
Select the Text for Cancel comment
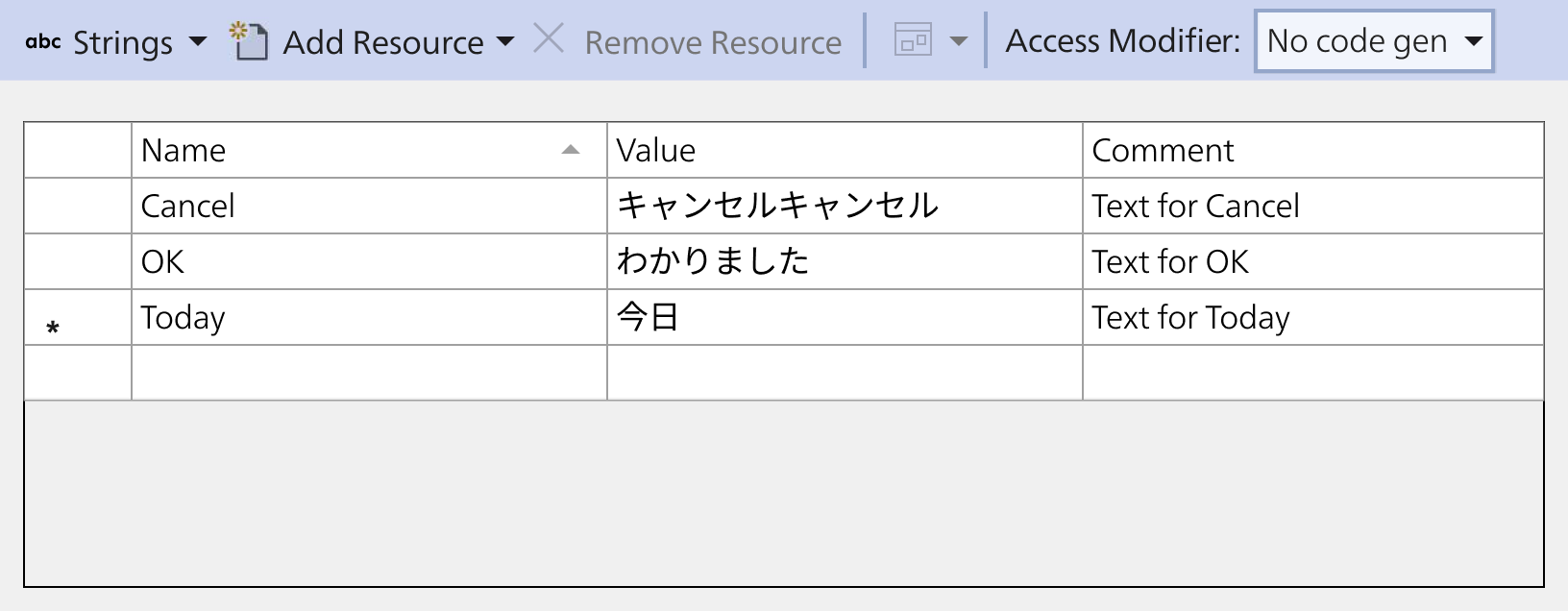click(x=1313, y=206)
